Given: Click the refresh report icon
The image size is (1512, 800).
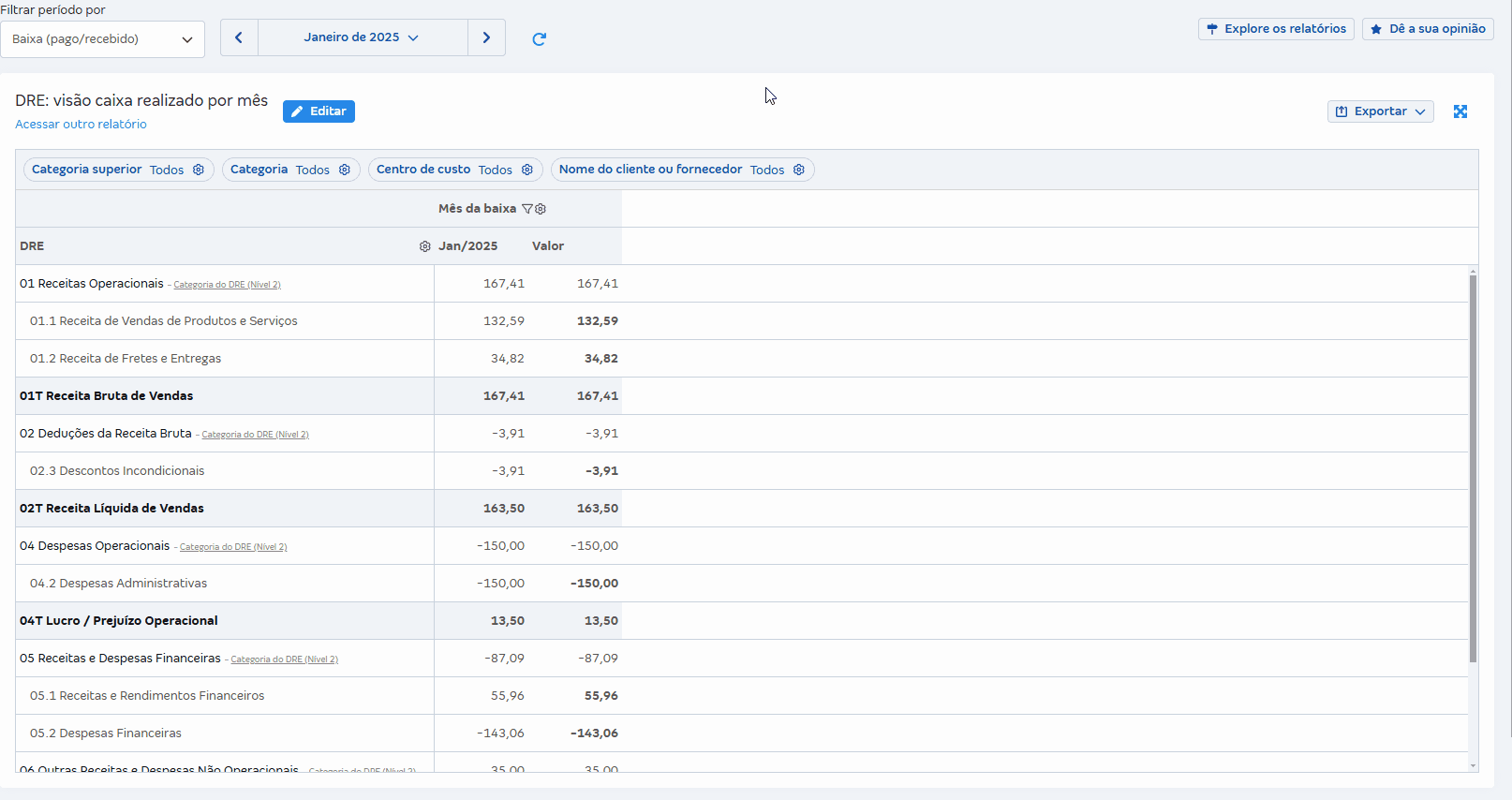Looking at the screenshot, I should click(539, 38).
